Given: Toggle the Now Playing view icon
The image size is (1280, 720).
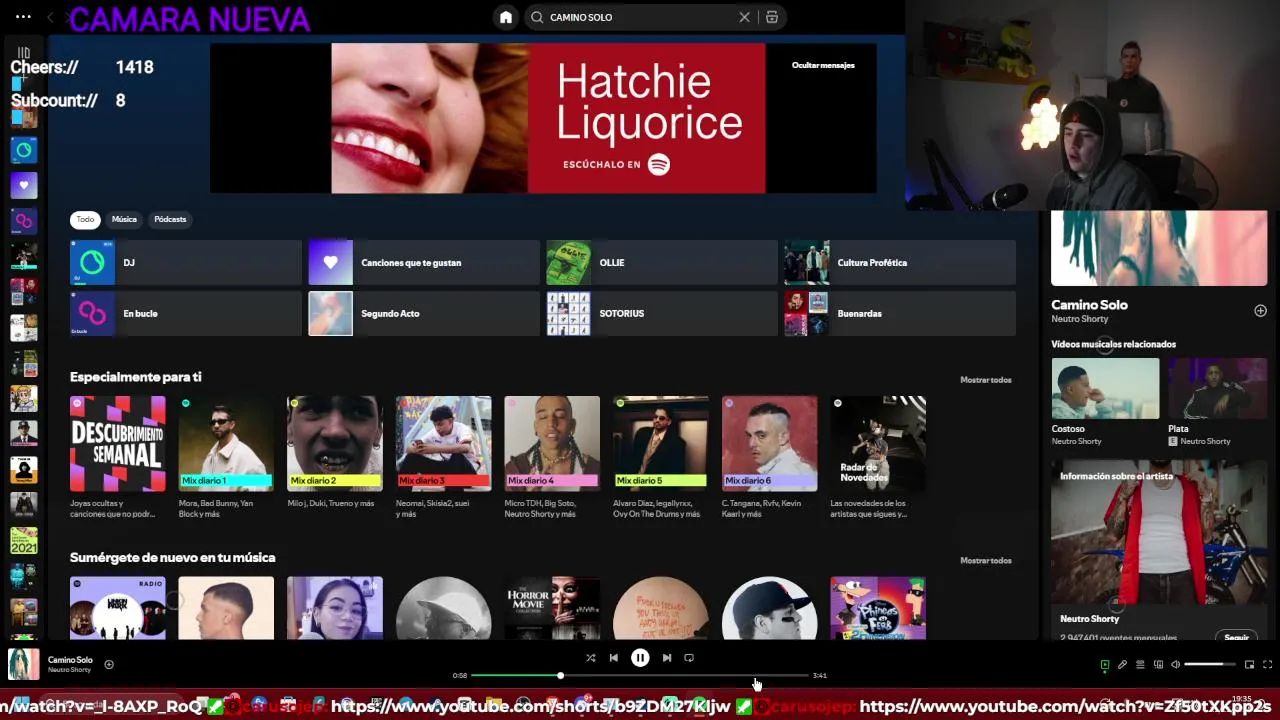Looking at the screenshot, I should click(x=1105, y=664).
